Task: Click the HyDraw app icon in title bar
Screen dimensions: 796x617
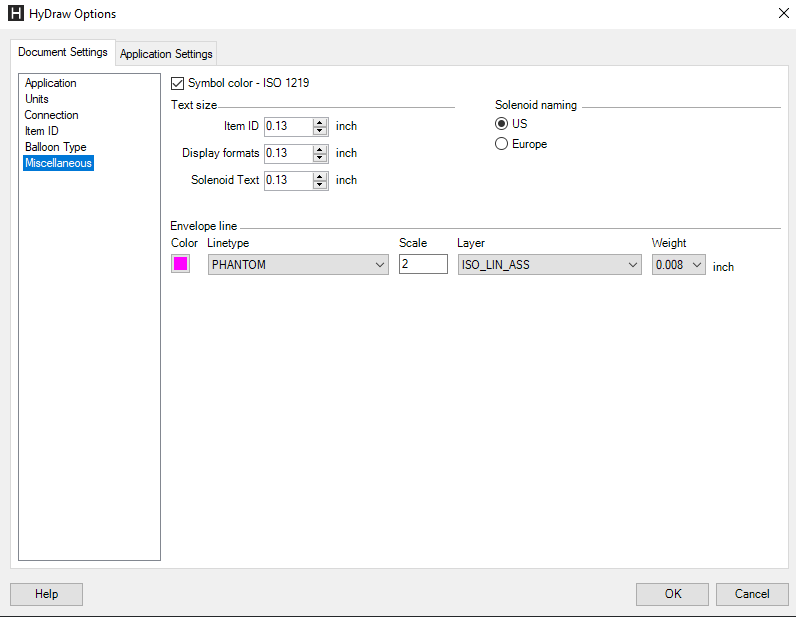Action: (x=15, y=14)
